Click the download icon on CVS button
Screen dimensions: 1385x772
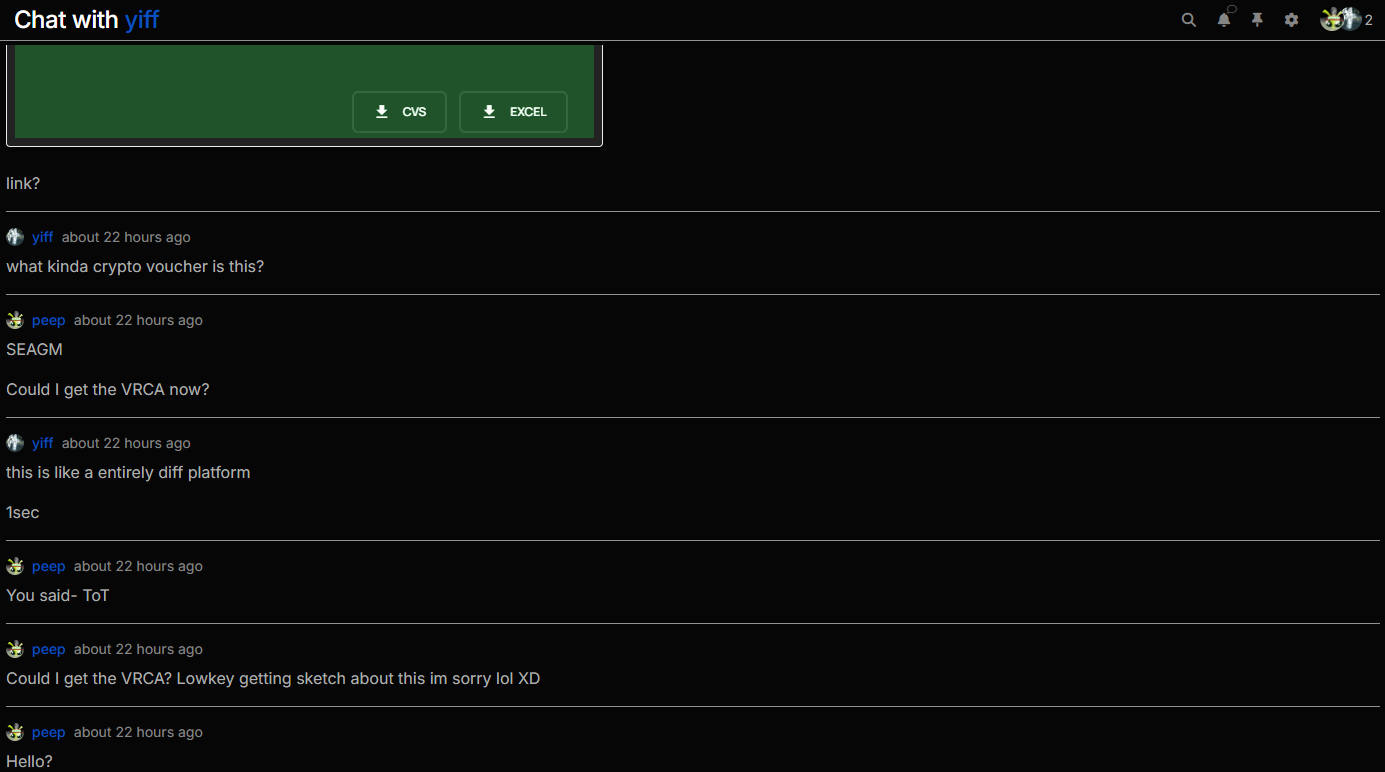point(382,112)
